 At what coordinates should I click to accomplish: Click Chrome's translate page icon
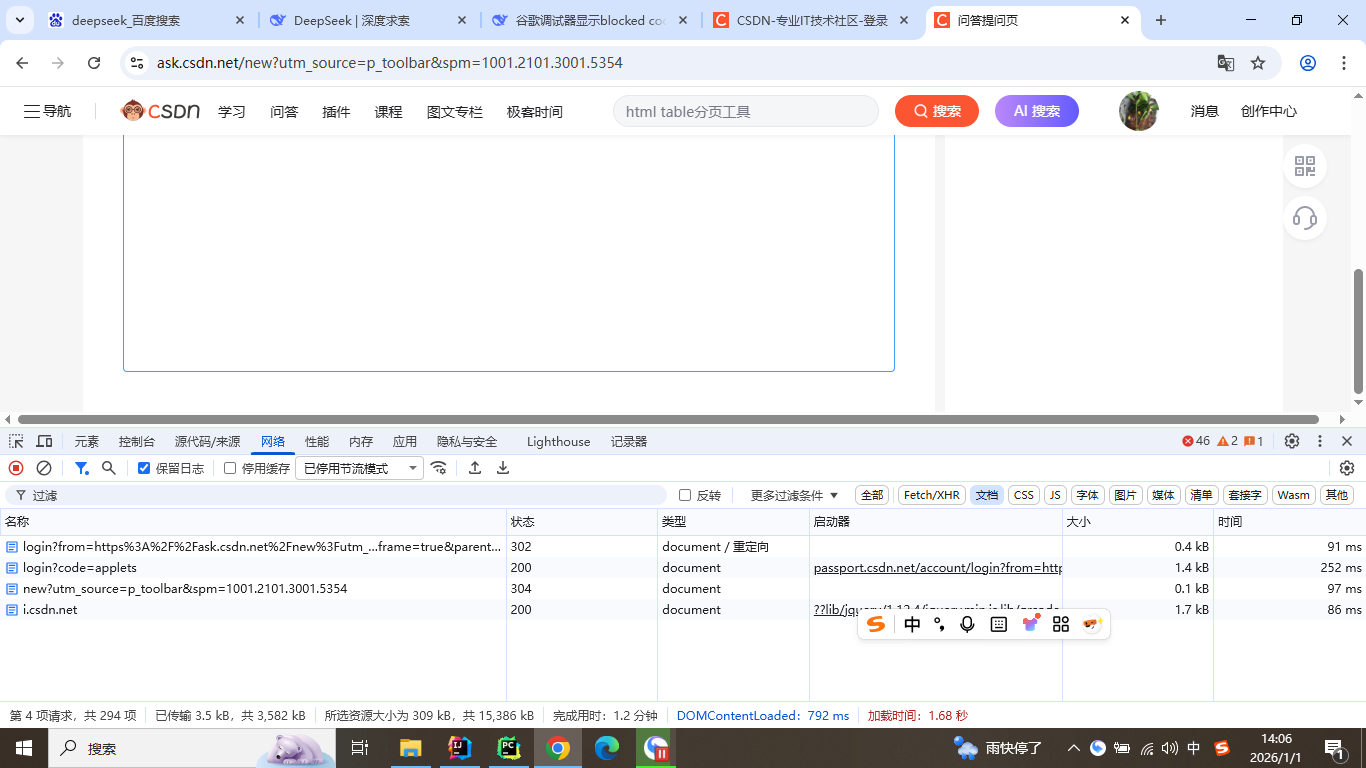1225,63
